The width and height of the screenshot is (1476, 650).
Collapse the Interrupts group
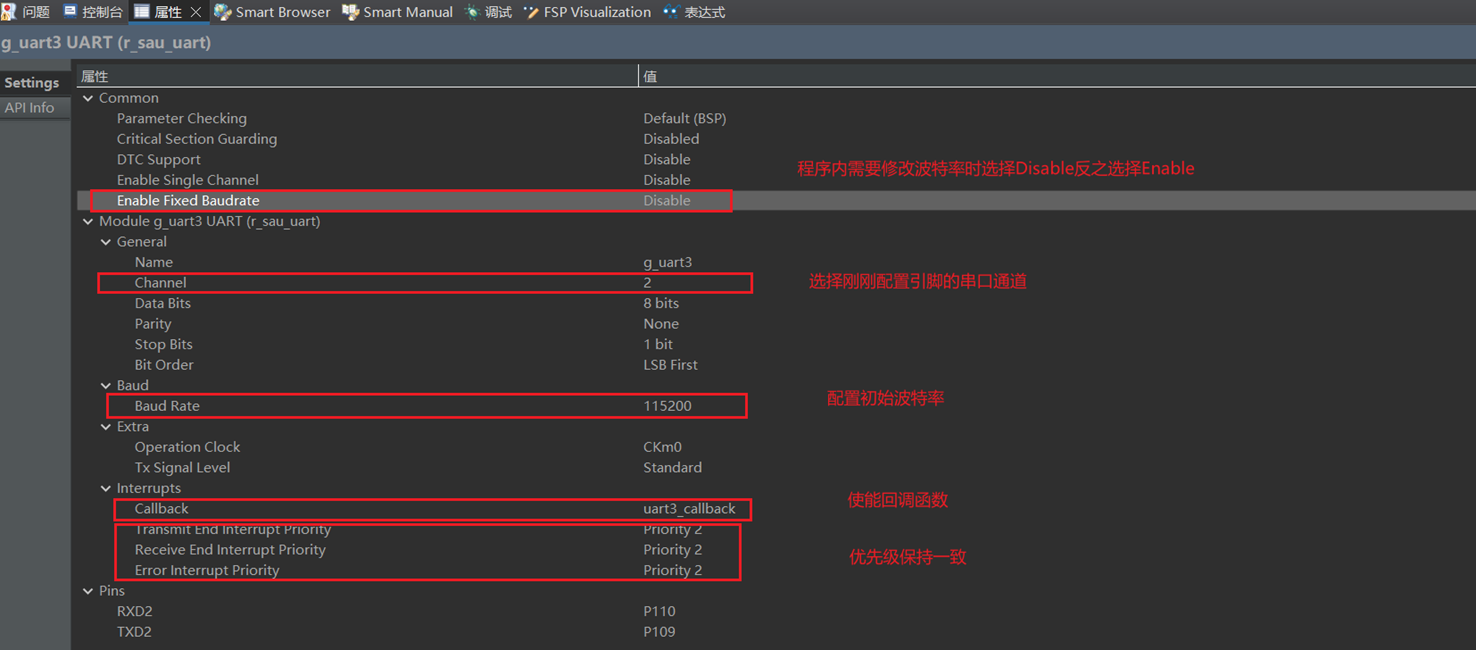[106, 488]
